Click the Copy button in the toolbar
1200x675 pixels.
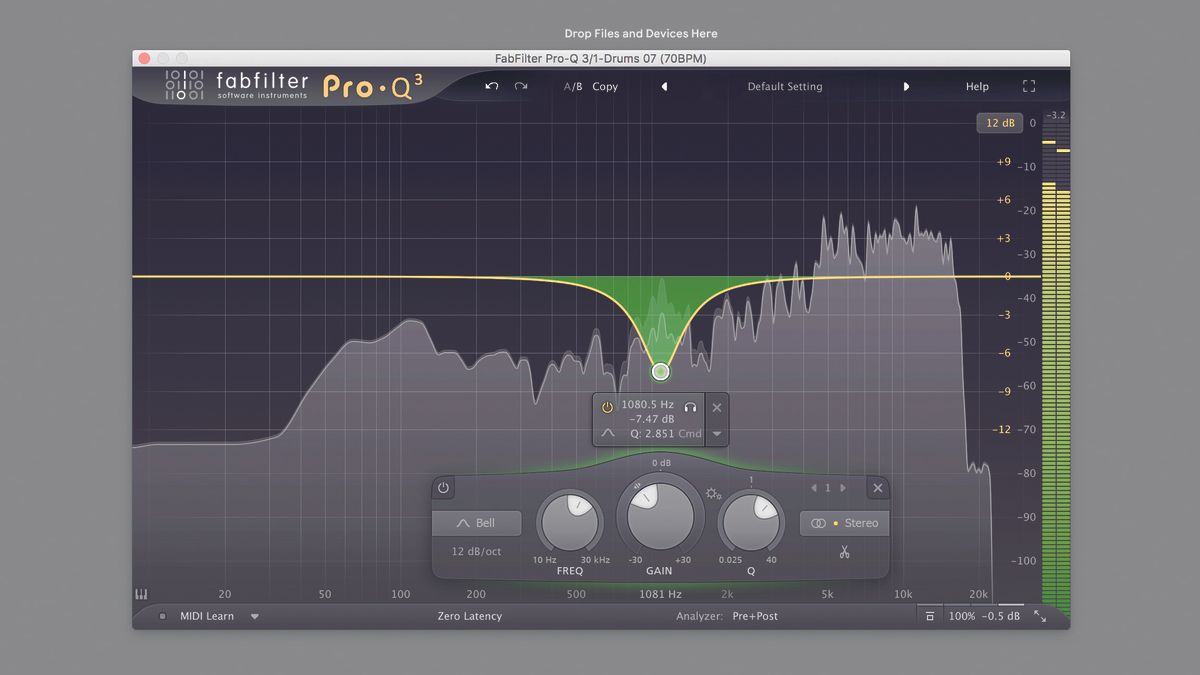click(x=605, y=86)
